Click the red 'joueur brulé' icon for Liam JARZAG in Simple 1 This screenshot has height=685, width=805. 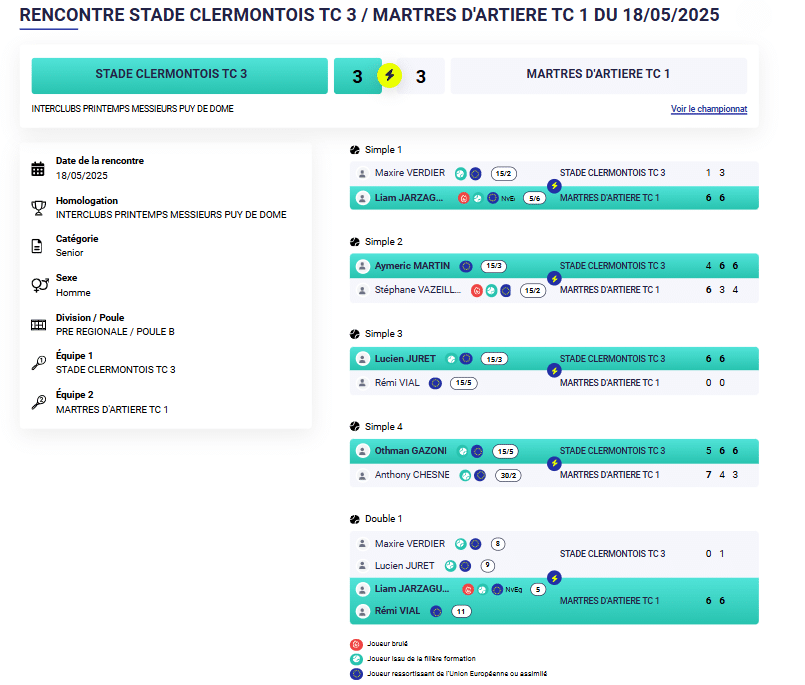(x=464, y=198)
